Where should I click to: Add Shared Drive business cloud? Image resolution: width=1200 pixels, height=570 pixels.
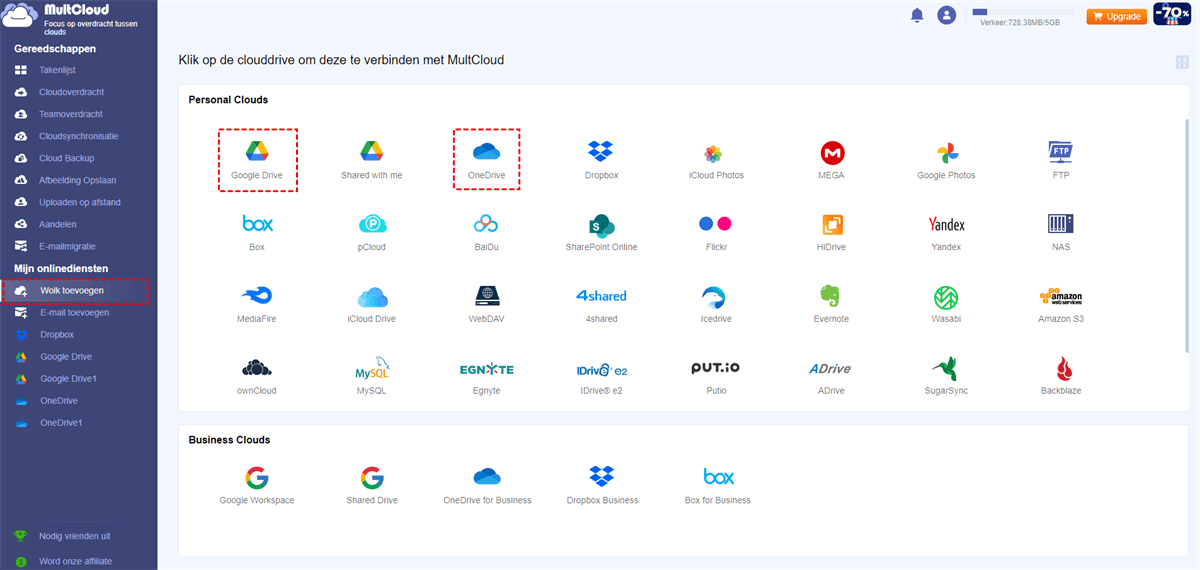click(x=372, y=477)
